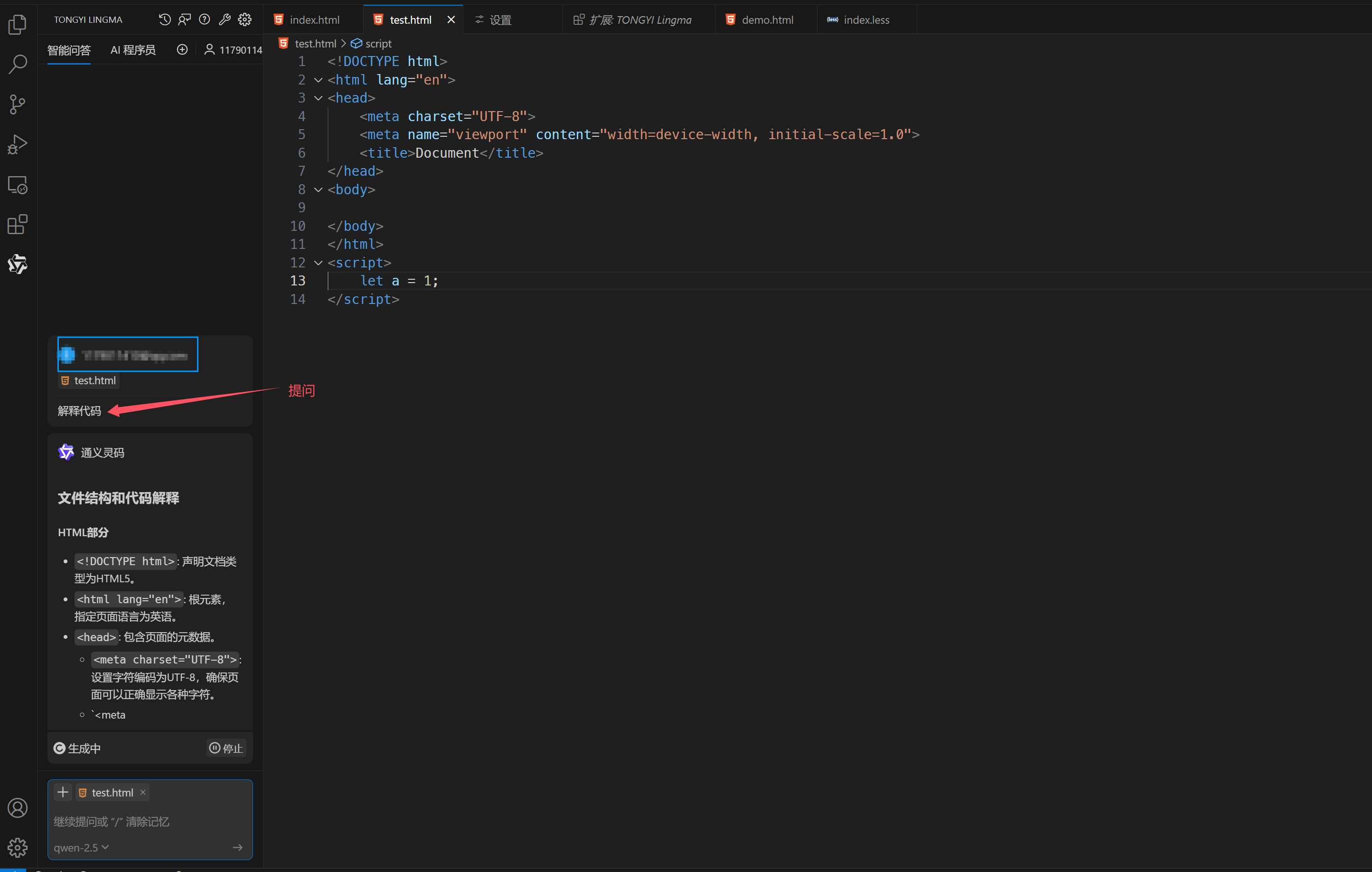Click the test.html file chip in question
Viewport: 1372px width, 872px height.
[88, 380]
